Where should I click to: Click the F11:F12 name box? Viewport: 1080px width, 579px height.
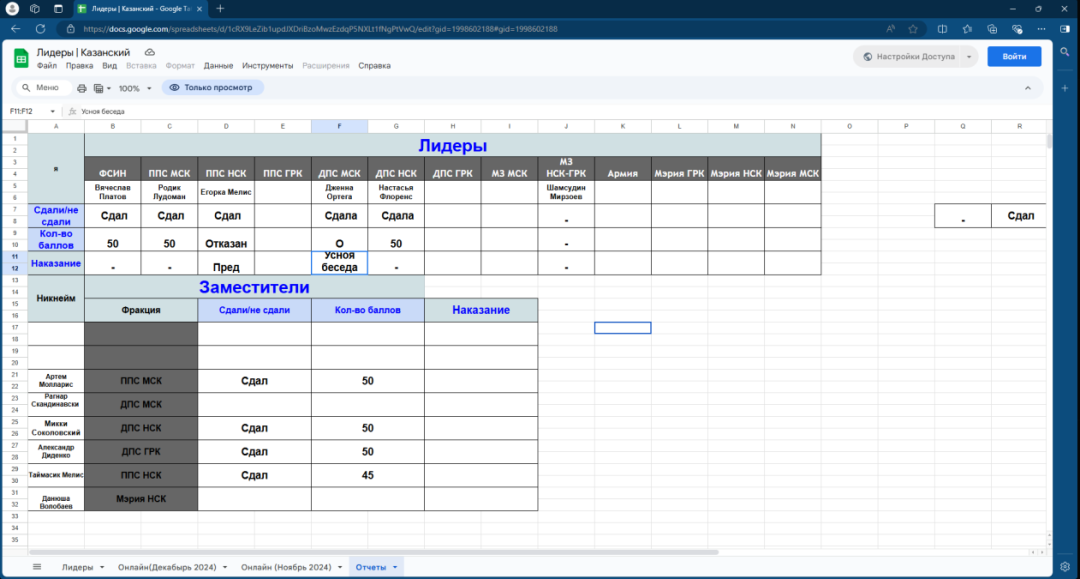pos(26,112)
